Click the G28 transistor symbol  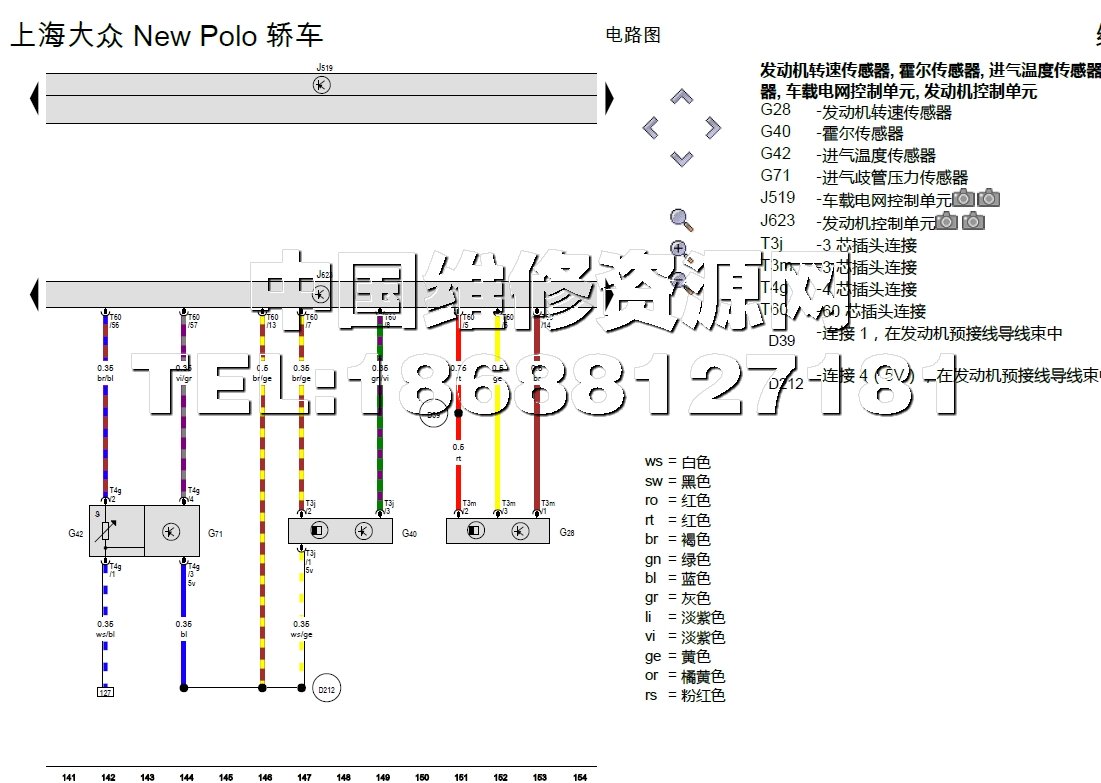pos(520,530)
